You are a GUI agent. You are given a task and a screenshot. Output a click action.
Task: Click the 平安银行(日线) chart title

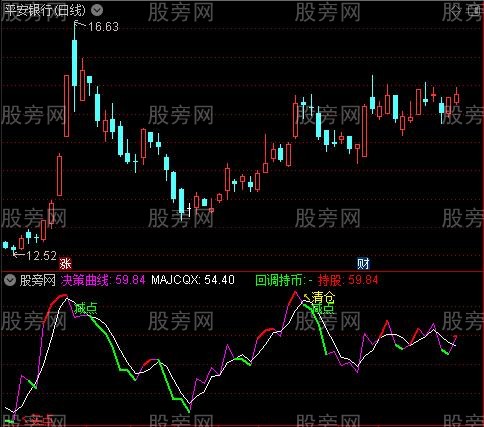click(46, 11)
